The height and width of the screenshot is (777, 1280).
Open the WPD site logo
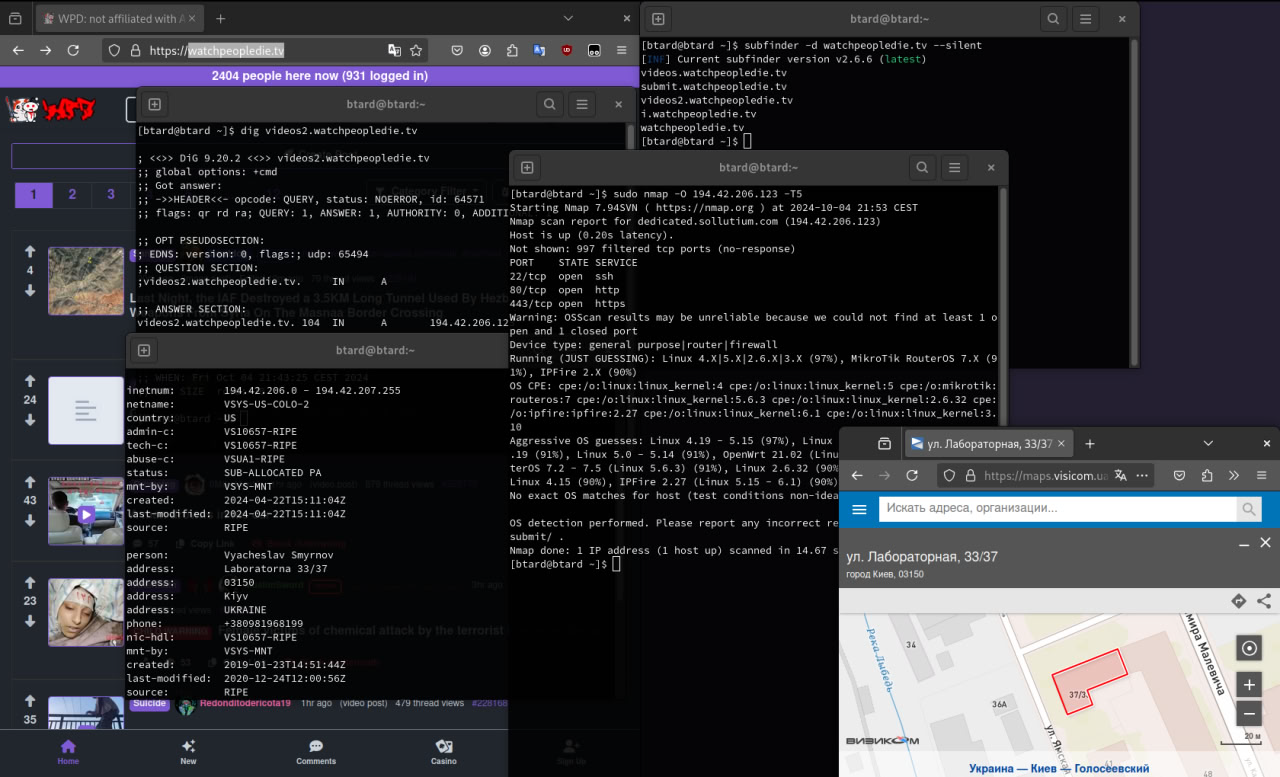pyautogui.click(x=52, y=109)
